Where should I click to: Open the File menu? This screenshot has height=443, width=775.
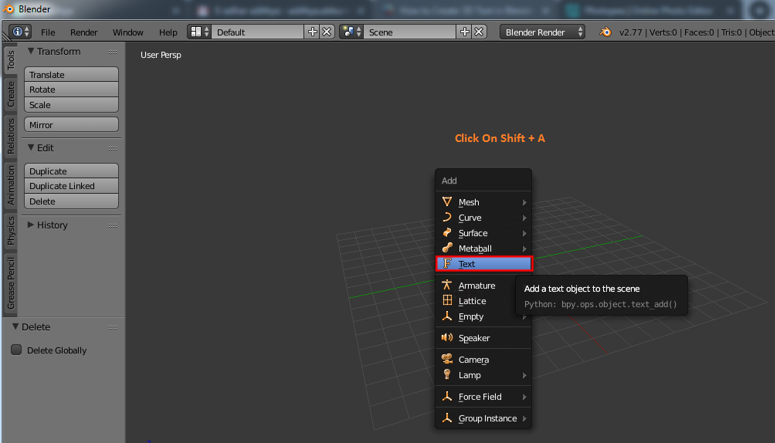48,32
